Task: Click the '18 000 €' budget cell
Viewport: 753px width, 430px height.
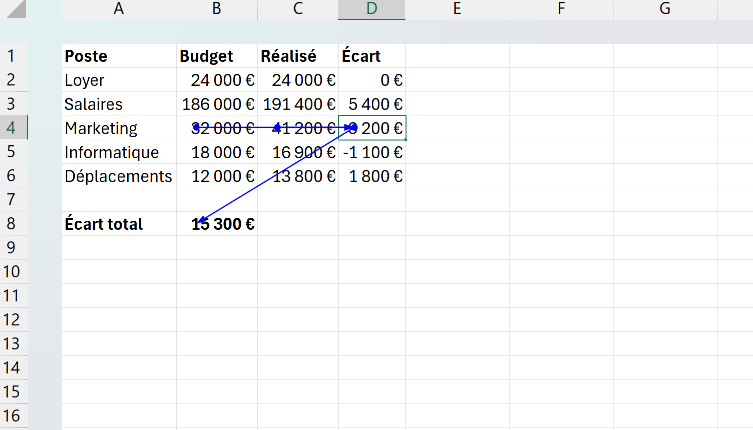Action: coord(217,152)
